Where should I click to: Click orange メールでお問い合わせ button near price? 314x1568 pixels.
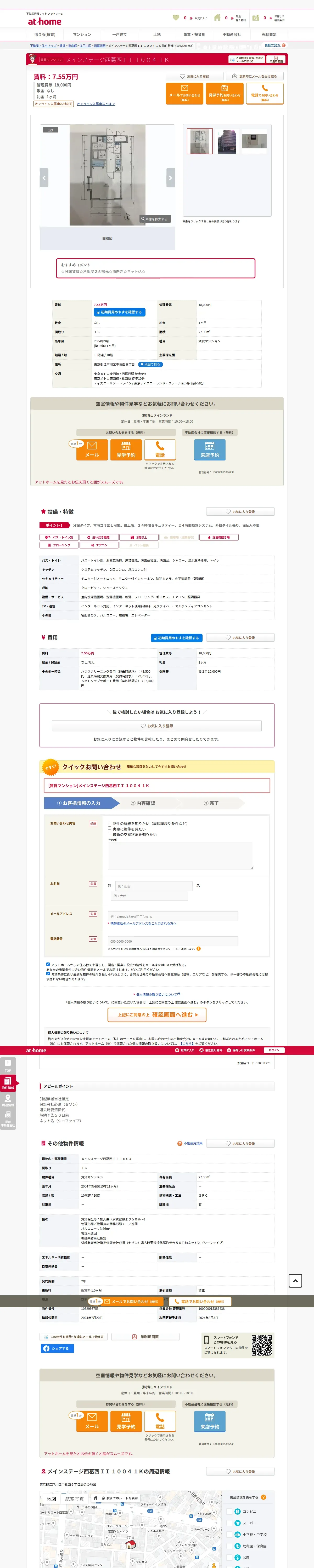(185, 94)
